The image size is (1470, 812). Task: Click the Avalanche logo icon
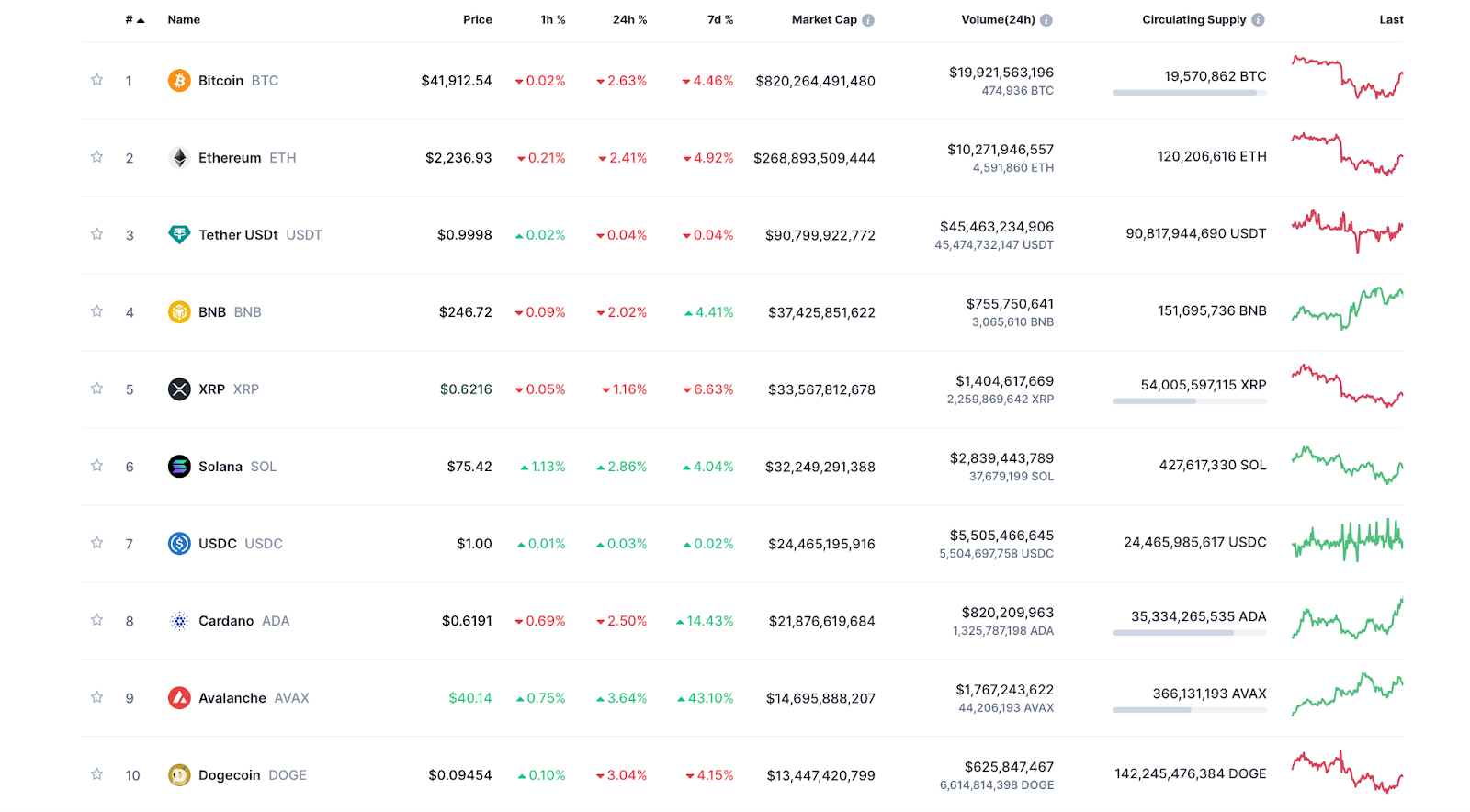pos(179,698)
